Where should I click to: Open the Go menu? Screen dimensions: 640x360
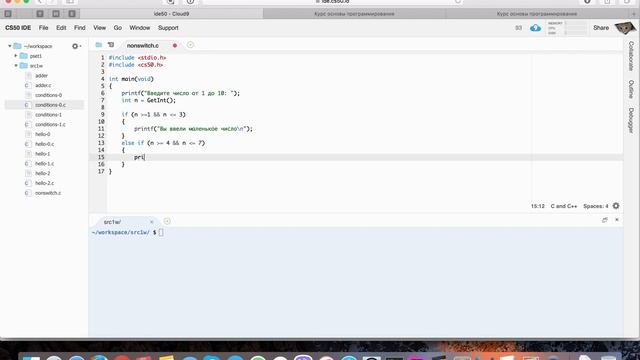tap(118, 28)
